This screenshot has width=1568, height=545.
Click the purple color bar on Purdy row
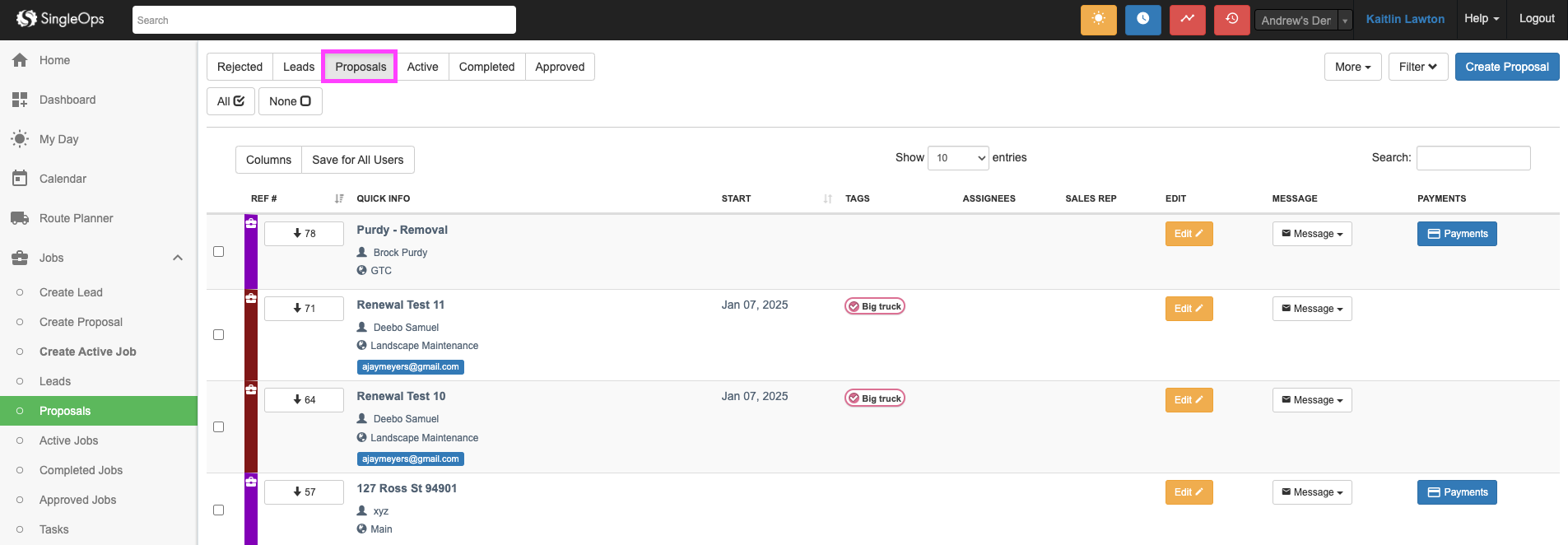pos(251,259)
